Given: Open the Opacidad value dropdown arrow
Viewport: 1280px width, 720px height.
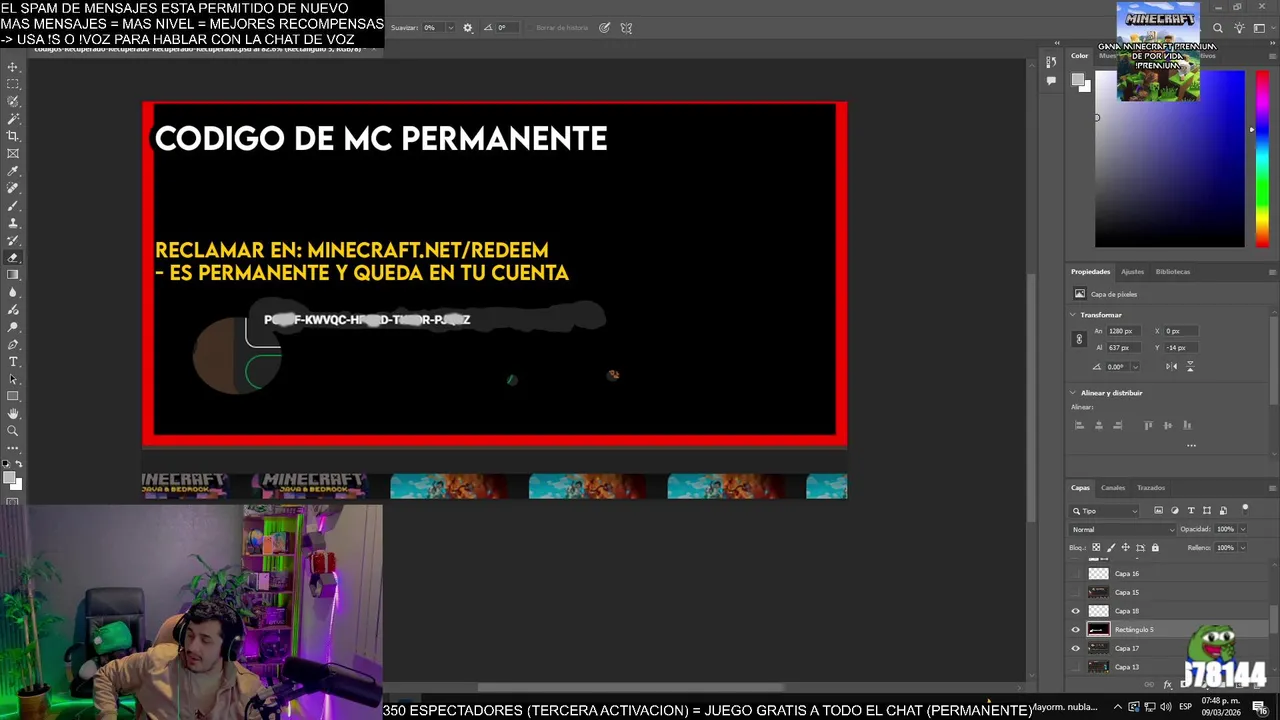Looking at the screenshot, I should coord(1242,529).
